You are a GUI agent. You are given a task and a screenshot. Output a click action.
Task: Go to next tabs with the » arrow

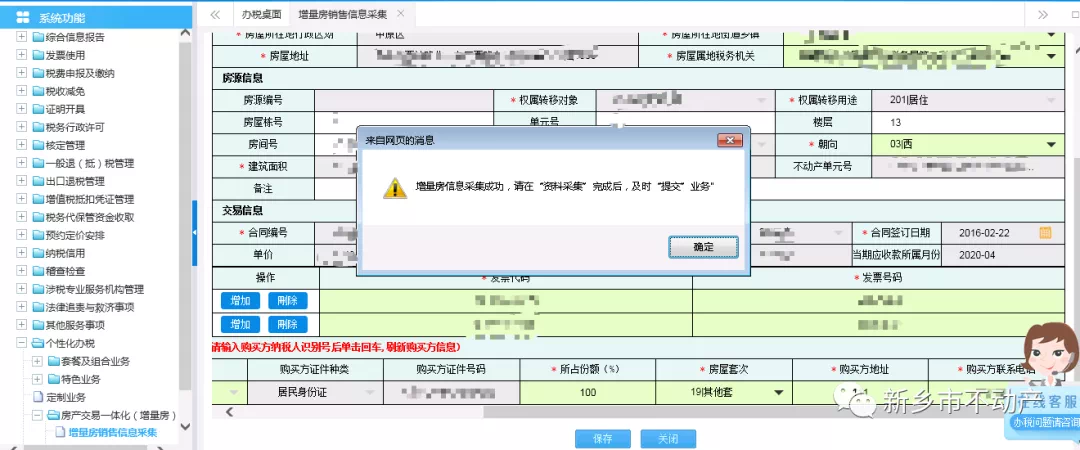pos(1043,14)
